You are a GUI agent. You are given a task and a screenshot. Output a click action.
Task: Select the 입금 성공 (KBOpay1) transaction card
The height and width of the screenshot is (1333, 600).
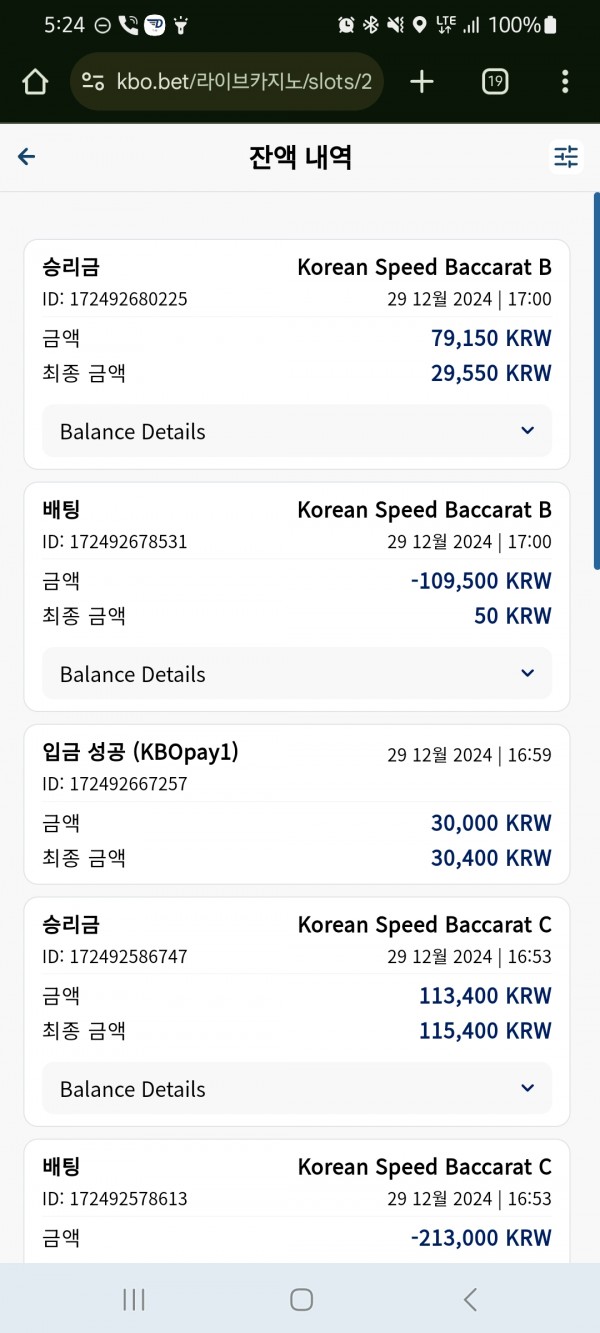click(297, 804)
